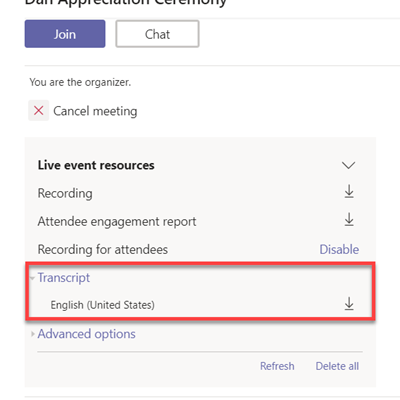Open Advanced options link text
The image size is (400, 400).
pyautogui.click(x=87, y=334)
